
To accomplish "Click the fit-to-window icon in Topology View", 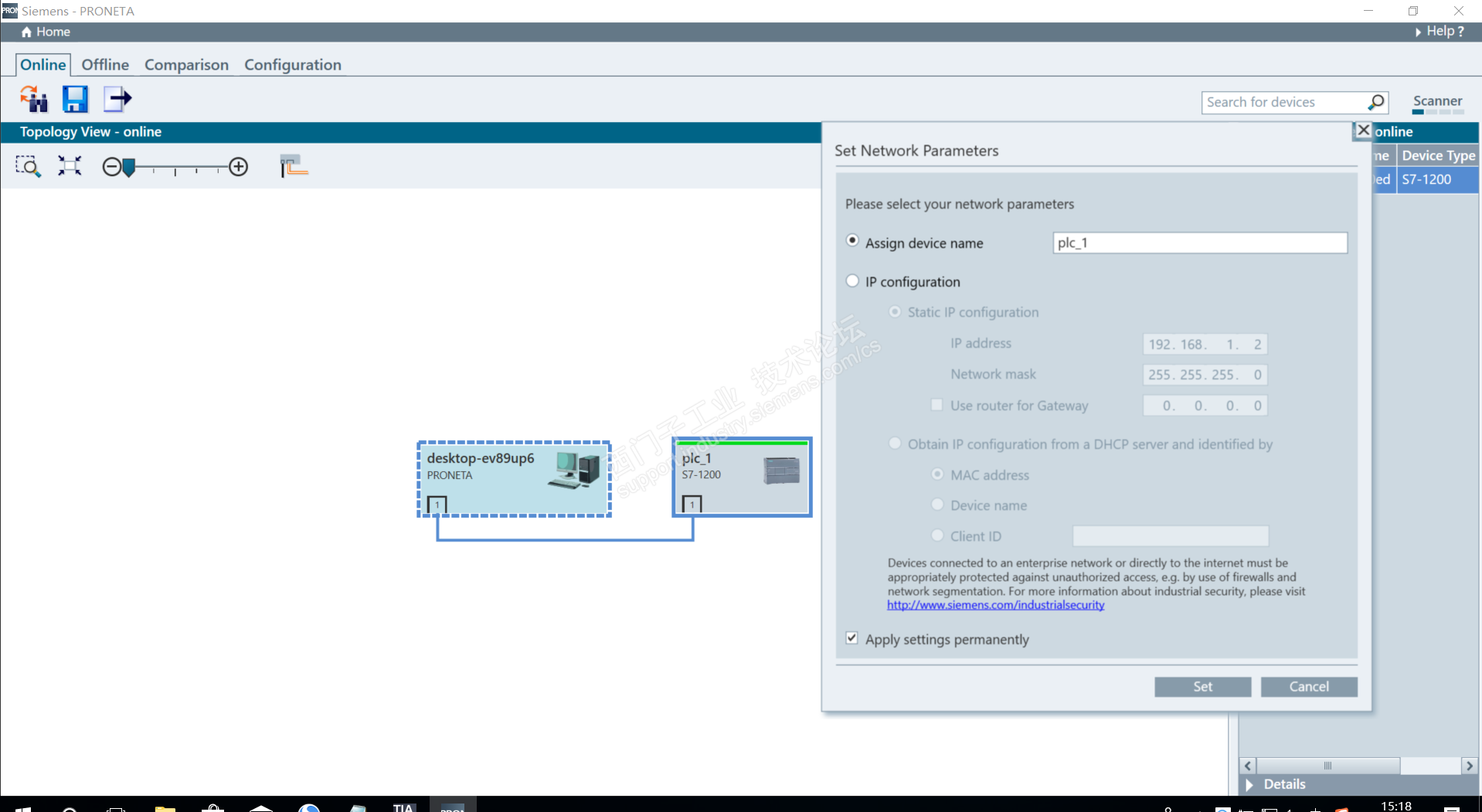I will [x=70, y=166].
